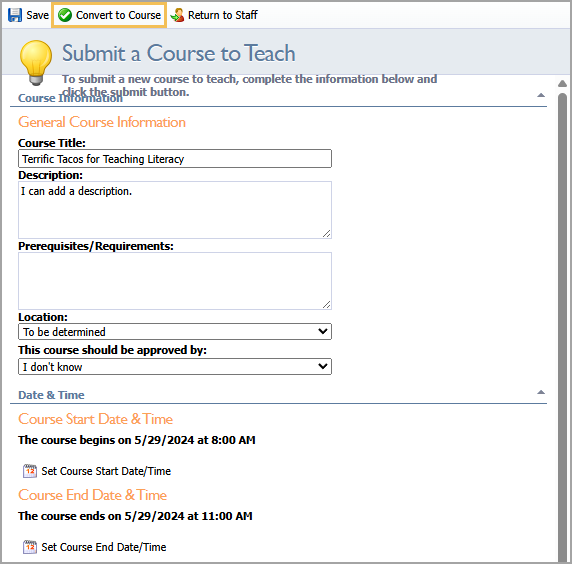Viewport: 572px width, 564px height.
Task: Click into the Prerequisites/Requirements text area
Action: (175, 281)
